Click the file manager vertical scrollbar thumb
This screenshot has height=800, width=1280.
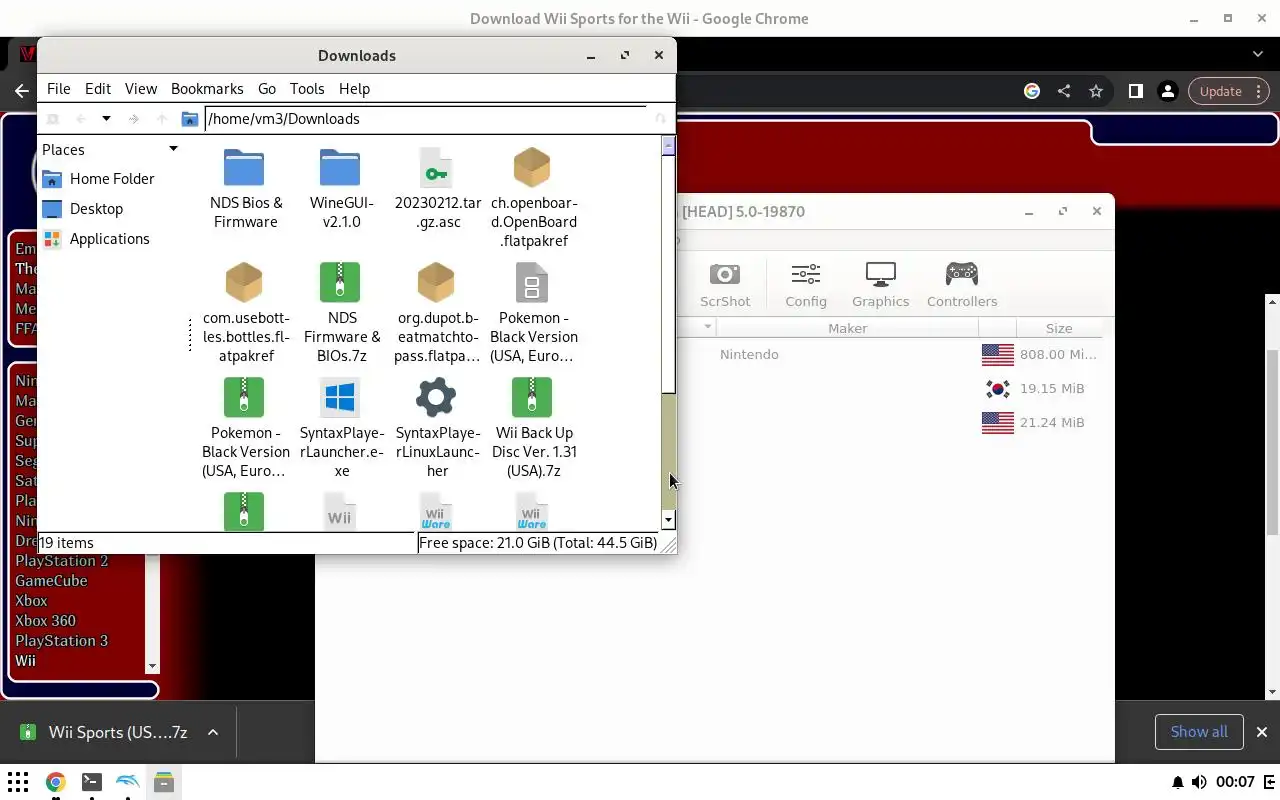pos(669,274)
